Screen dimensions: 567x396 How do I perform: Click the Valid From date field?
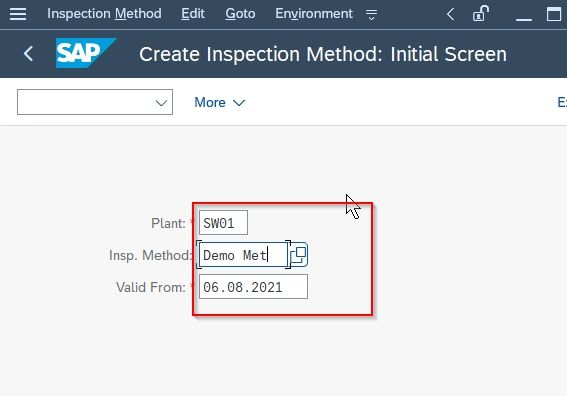pos(253,287)
